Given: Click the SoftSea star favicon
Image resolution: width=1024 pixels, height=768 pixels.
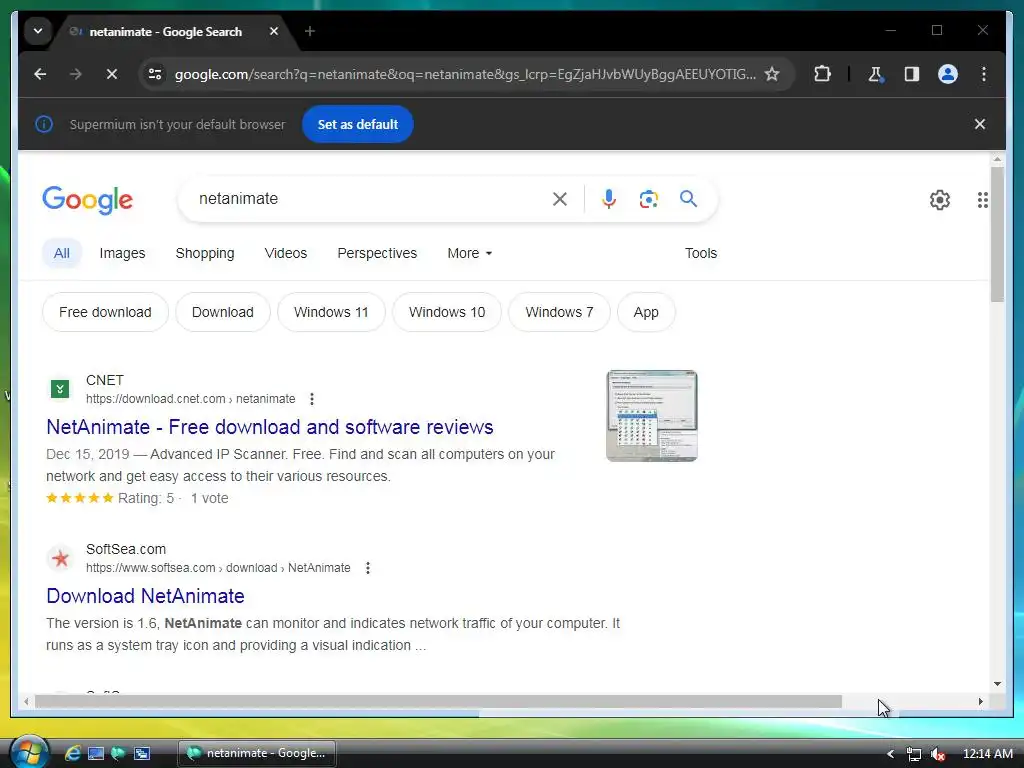Looking at the screenshot, I should [x=60, y=558].
